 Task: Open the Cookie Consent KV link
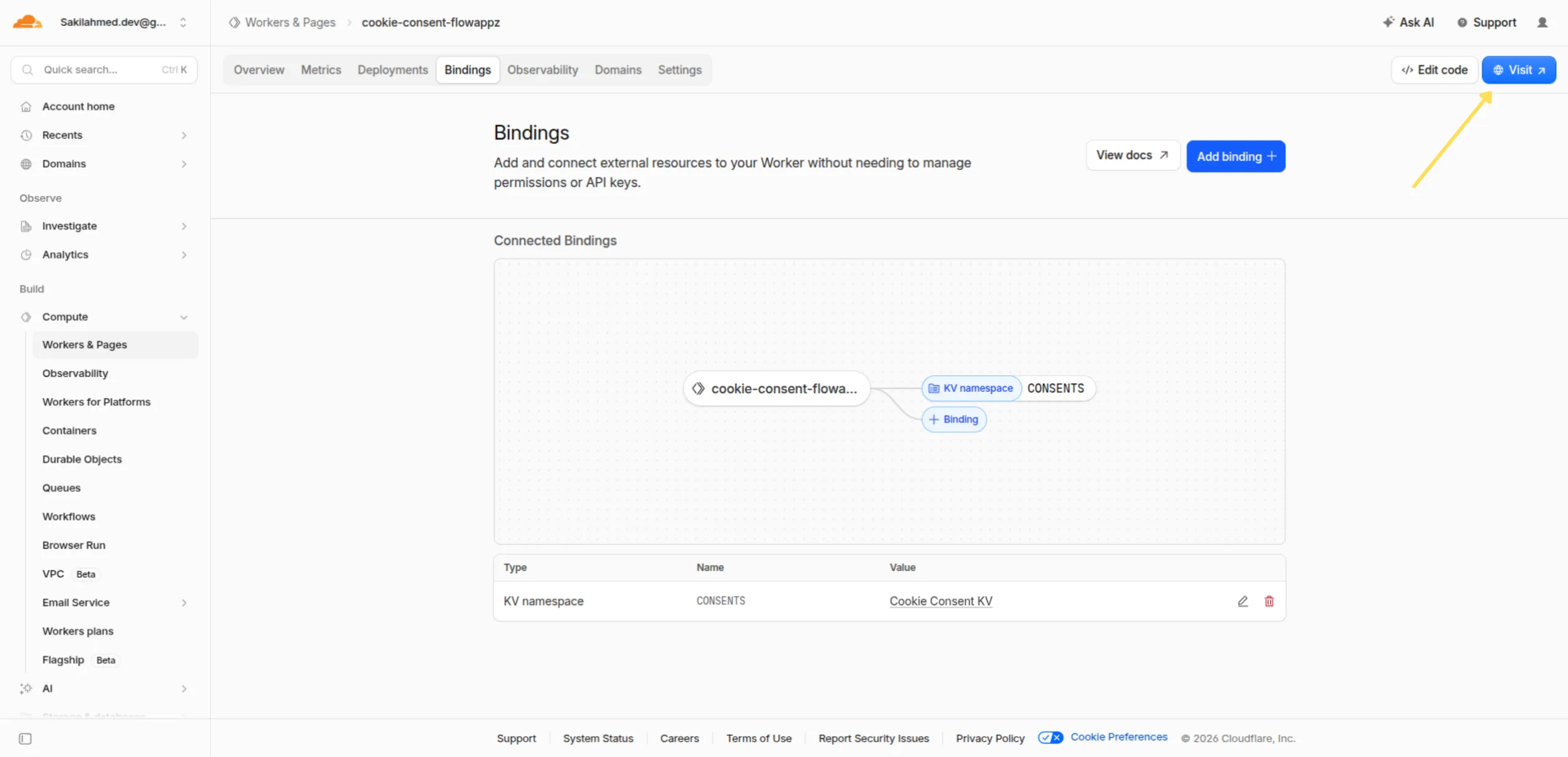coord(940,601)
